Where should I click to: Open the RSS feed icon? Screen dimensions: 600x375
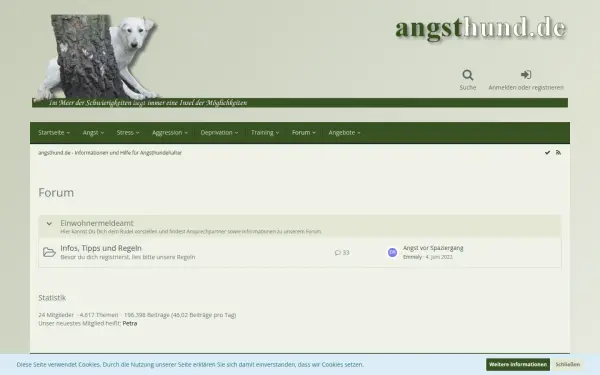point(558,153)
